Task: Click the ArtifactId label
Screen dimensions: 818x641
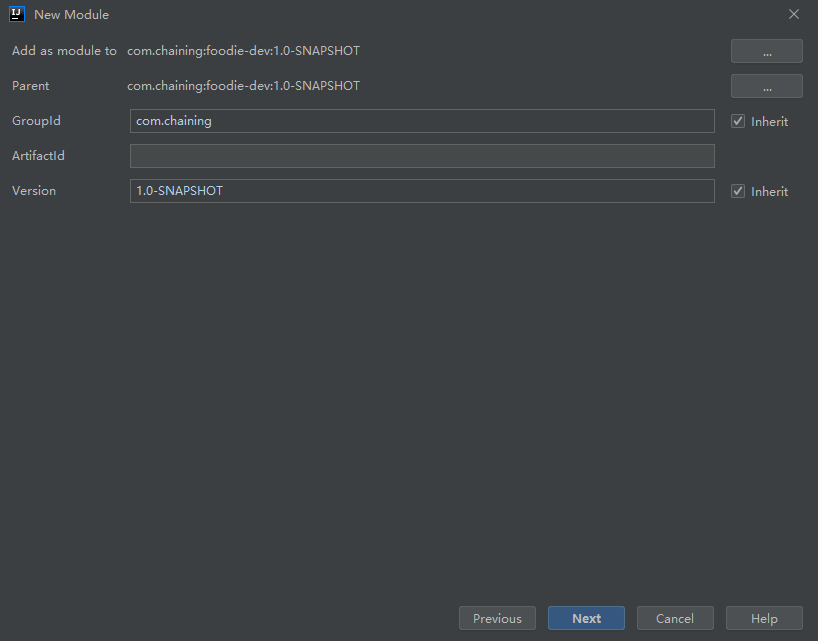Action: (x=38, y=156)
